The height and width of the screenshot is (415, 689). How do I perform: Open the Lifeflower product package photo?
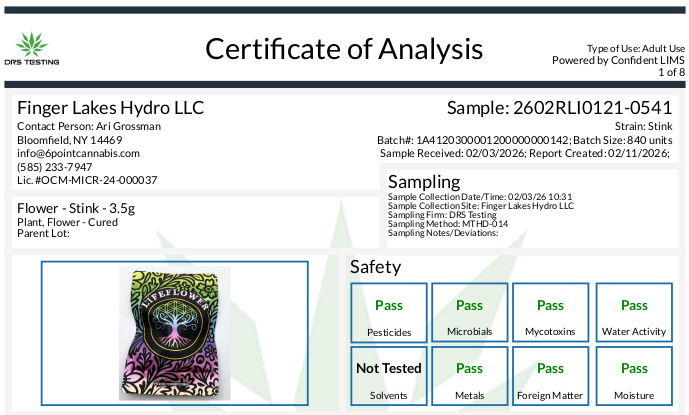(x=174, y=332)
